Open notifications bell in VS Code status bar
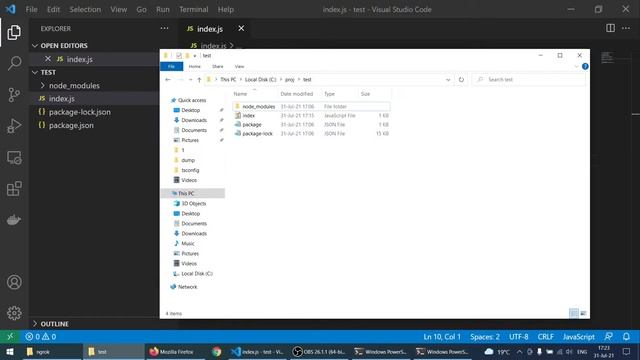Viewport: 640px width, 360px height. pos(626,337)
